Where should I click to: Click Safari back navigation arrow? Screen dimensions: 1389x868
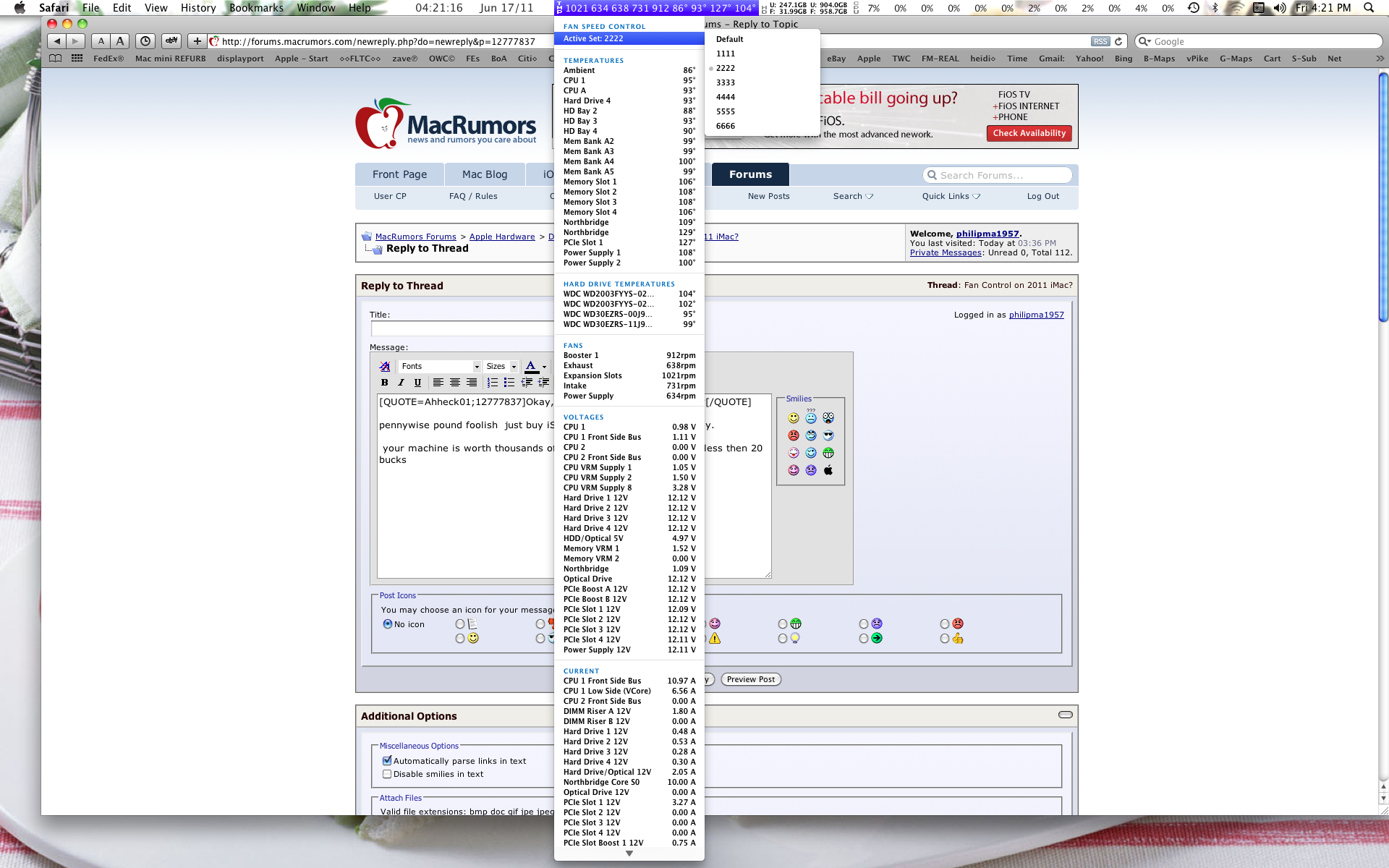tap(57, 41)
